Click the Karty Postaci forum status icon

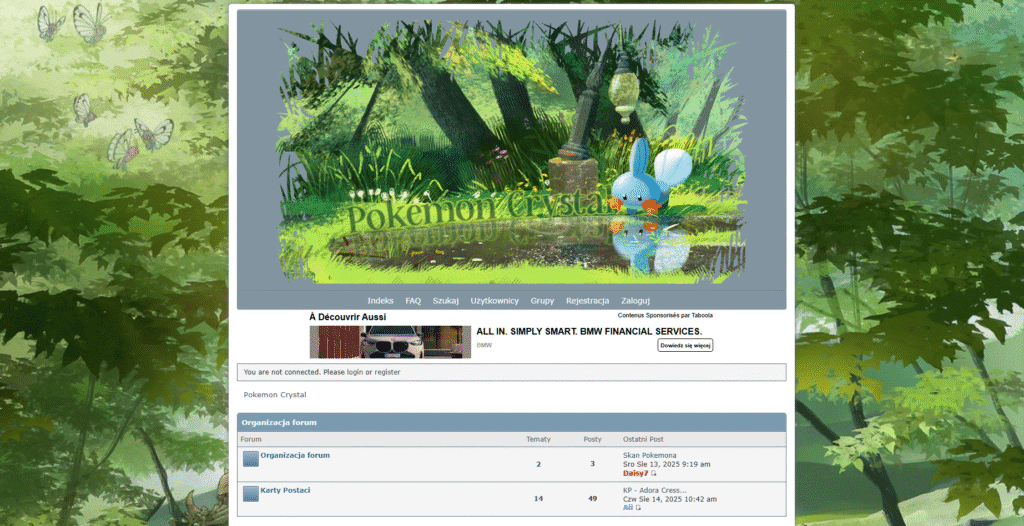click(x=251, y=494)
